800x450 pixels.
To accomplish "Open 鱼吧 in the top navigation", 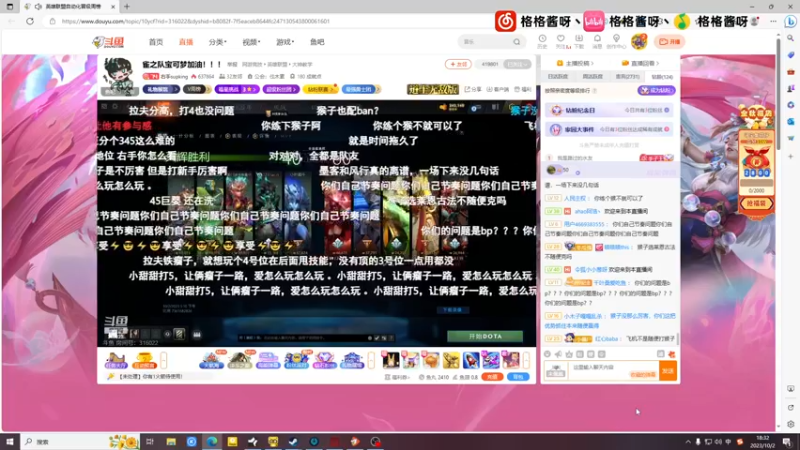I will click(317, 42).
